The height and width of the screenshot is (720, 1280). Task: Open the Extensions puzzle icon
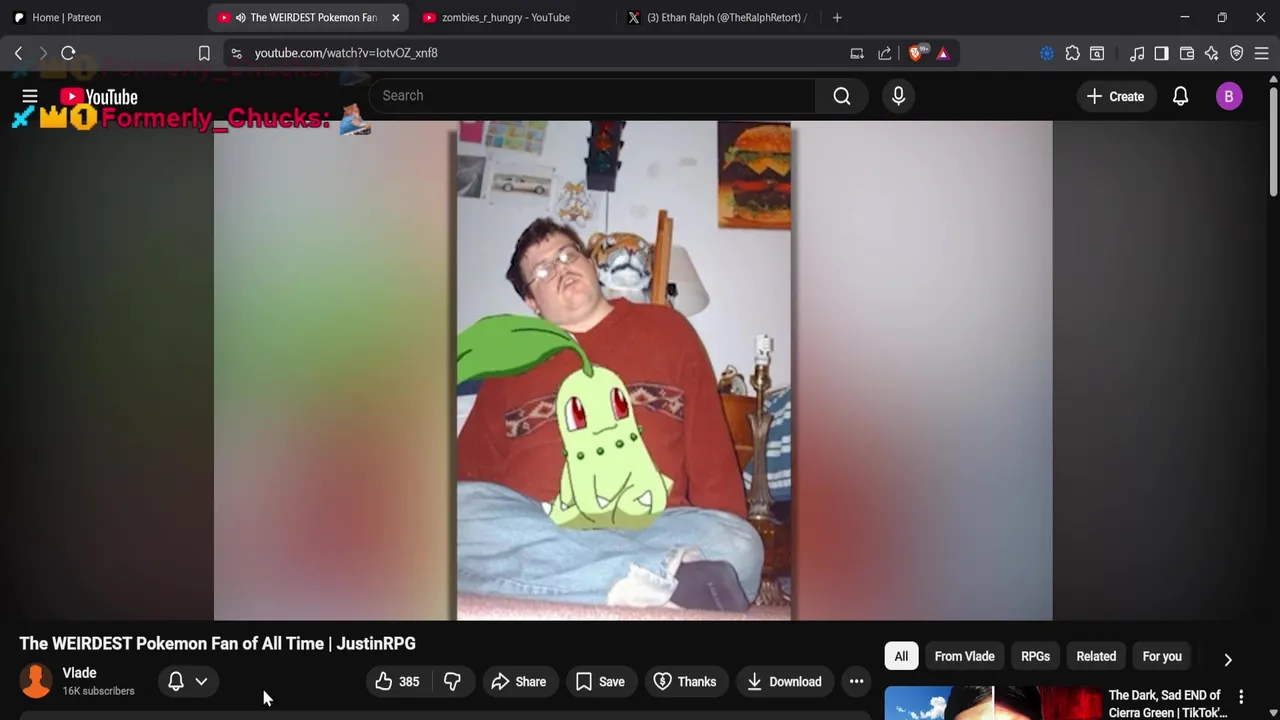pyautogui.click(x=1072, y=53)
